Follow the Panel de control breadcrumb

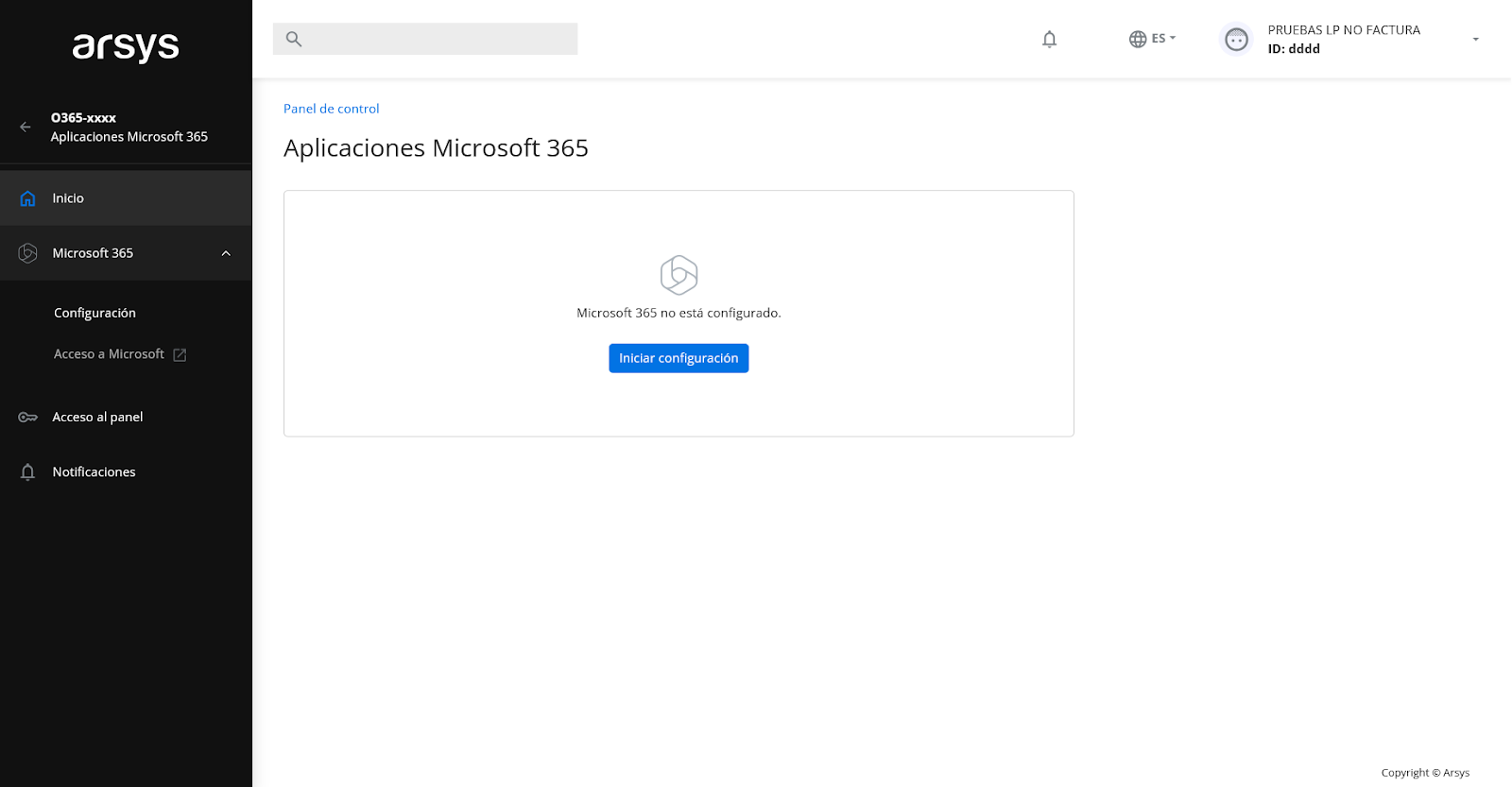(332, 109)
